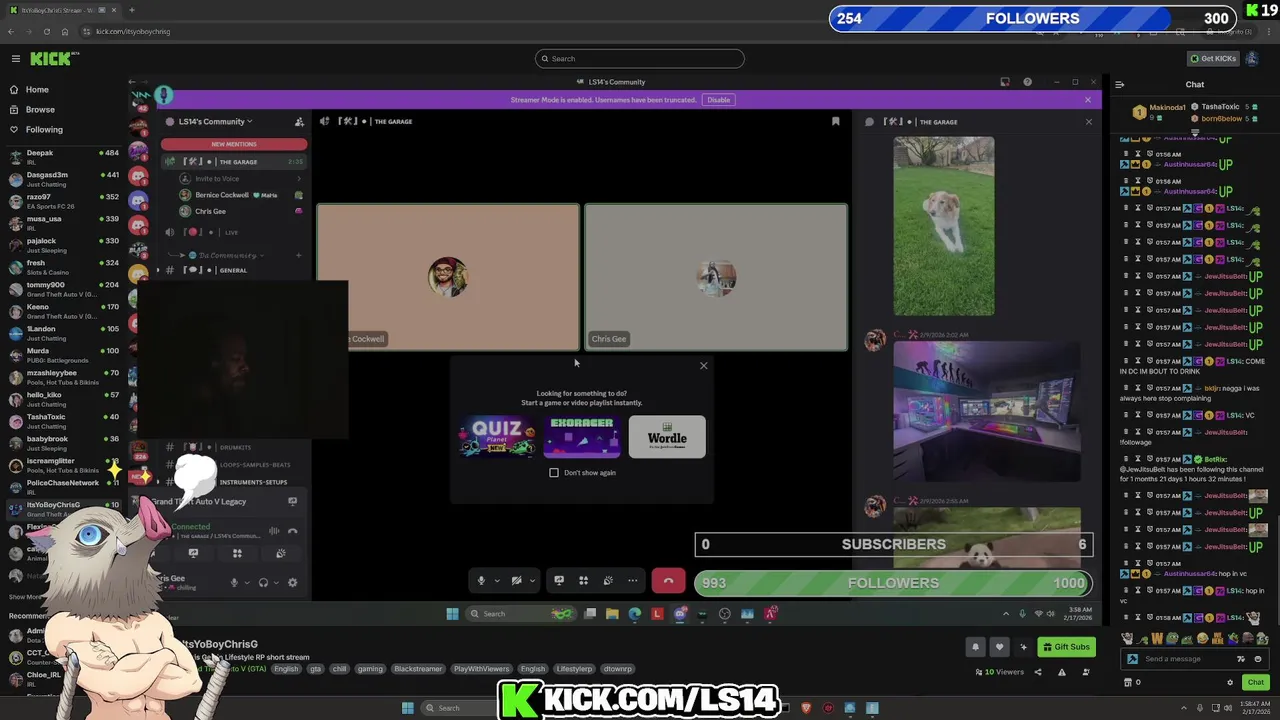
Task: Launch Exoracer activity
Action: point(582,438)
